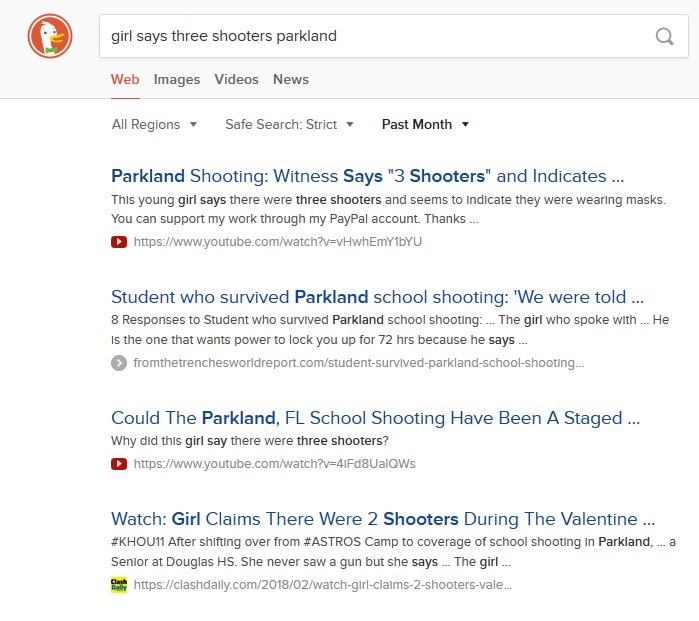
Task: Open 'Parkland Shooting: Witness Says 3 Shooters' result
Action: pyautogui.click(x=367, y=176)
